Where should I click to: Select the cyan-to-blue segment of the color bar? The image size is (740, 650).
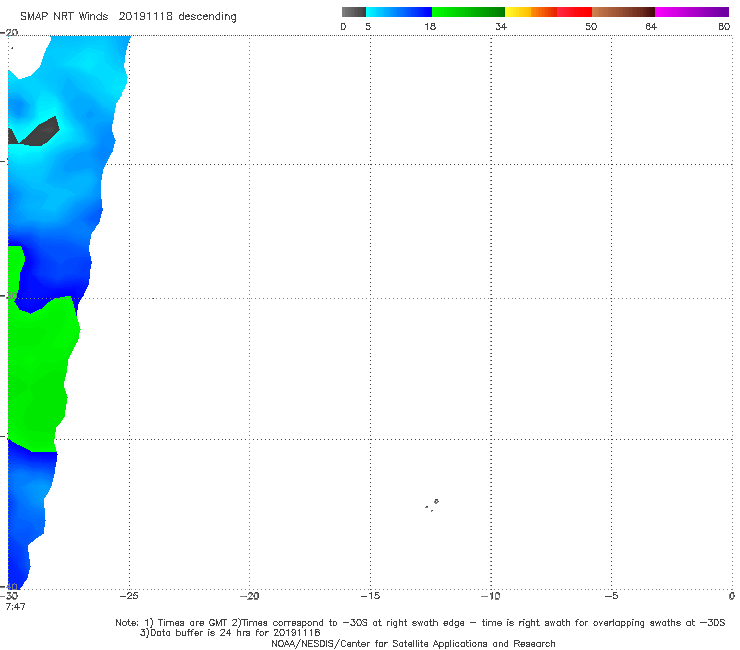coord(399,12)
